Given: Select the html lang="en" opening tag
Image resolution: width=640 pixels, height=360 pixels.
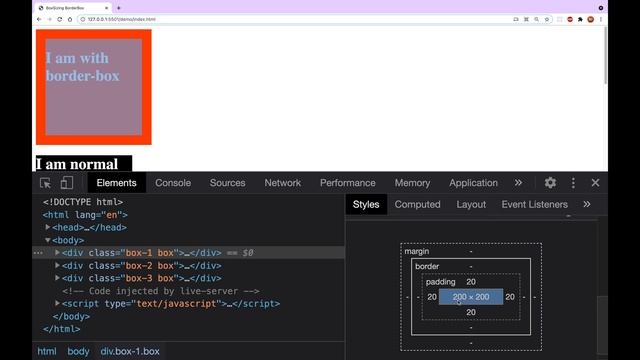Looking at the screenshot, I should (x=85, y=215).
